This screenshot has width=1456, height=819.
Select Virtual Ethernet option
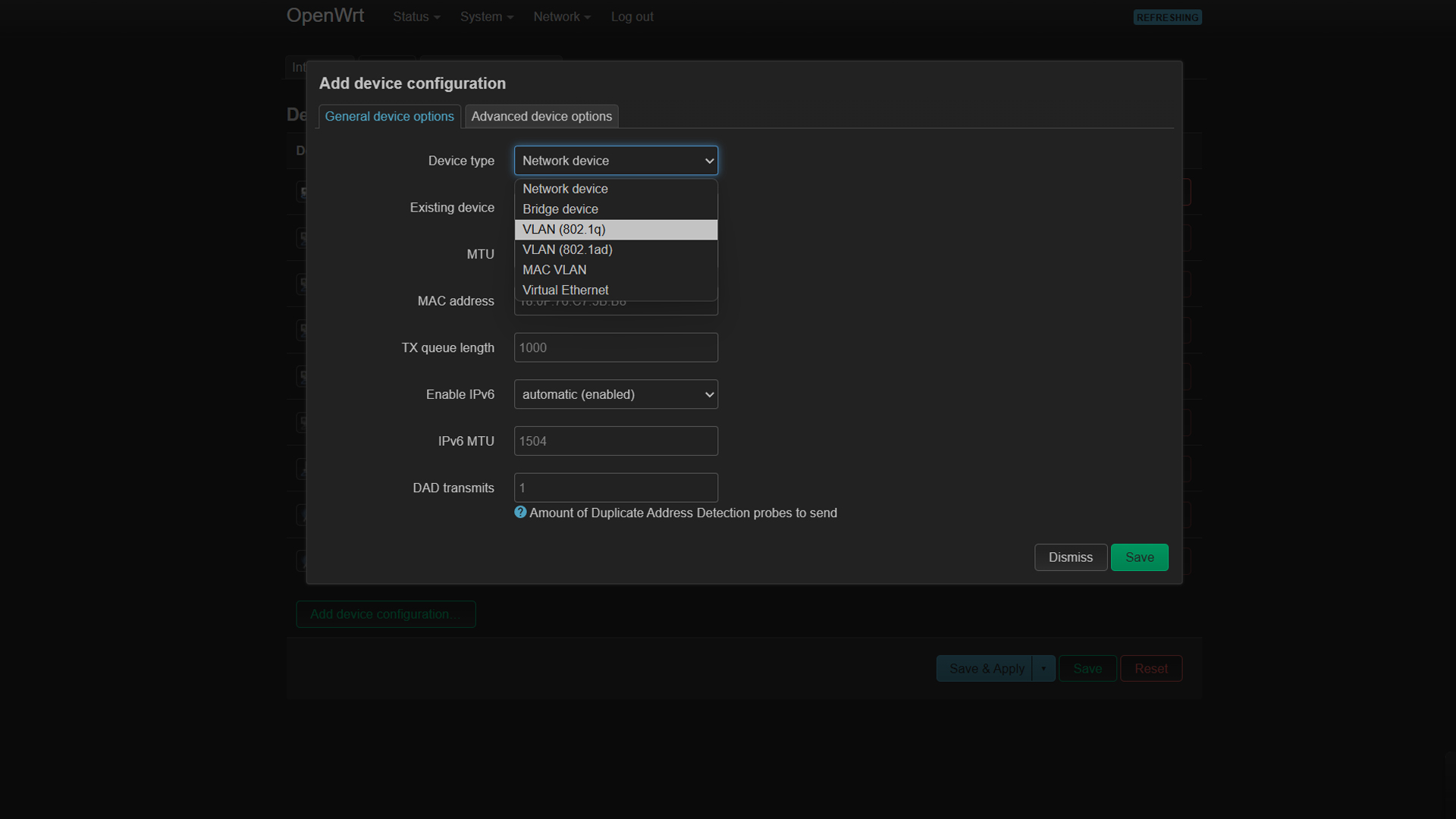tap(616, 290)
